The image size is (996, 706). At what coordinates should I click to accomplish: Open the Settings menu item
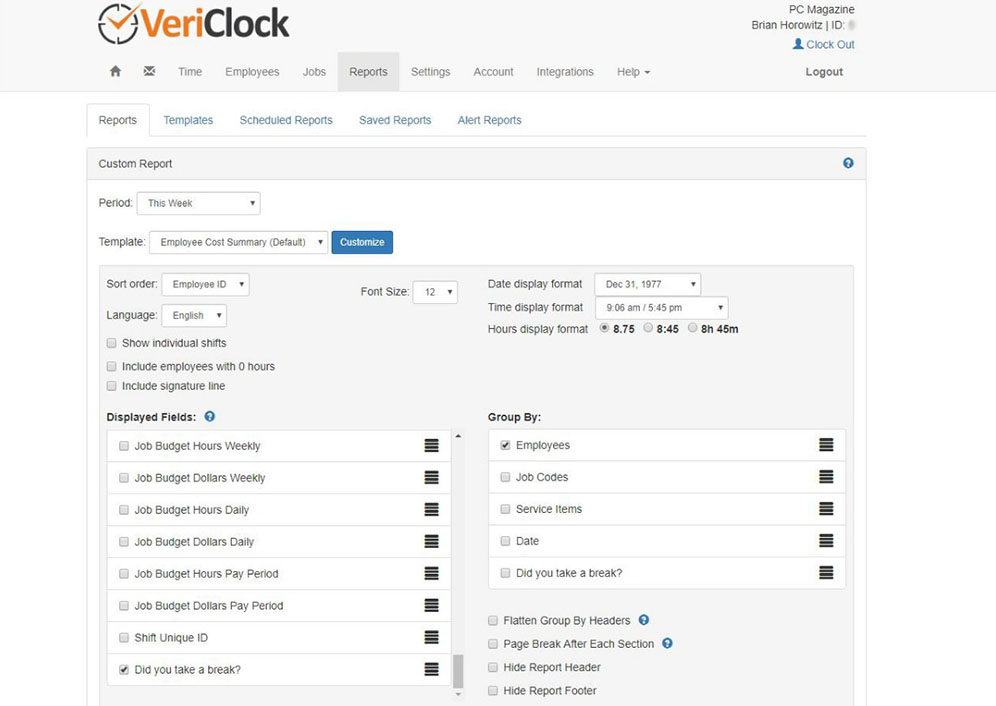pos(430,71)
